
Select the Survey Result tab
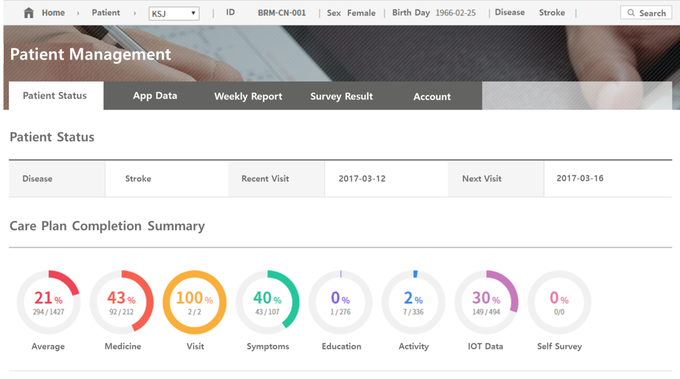(x=341, y=96)
